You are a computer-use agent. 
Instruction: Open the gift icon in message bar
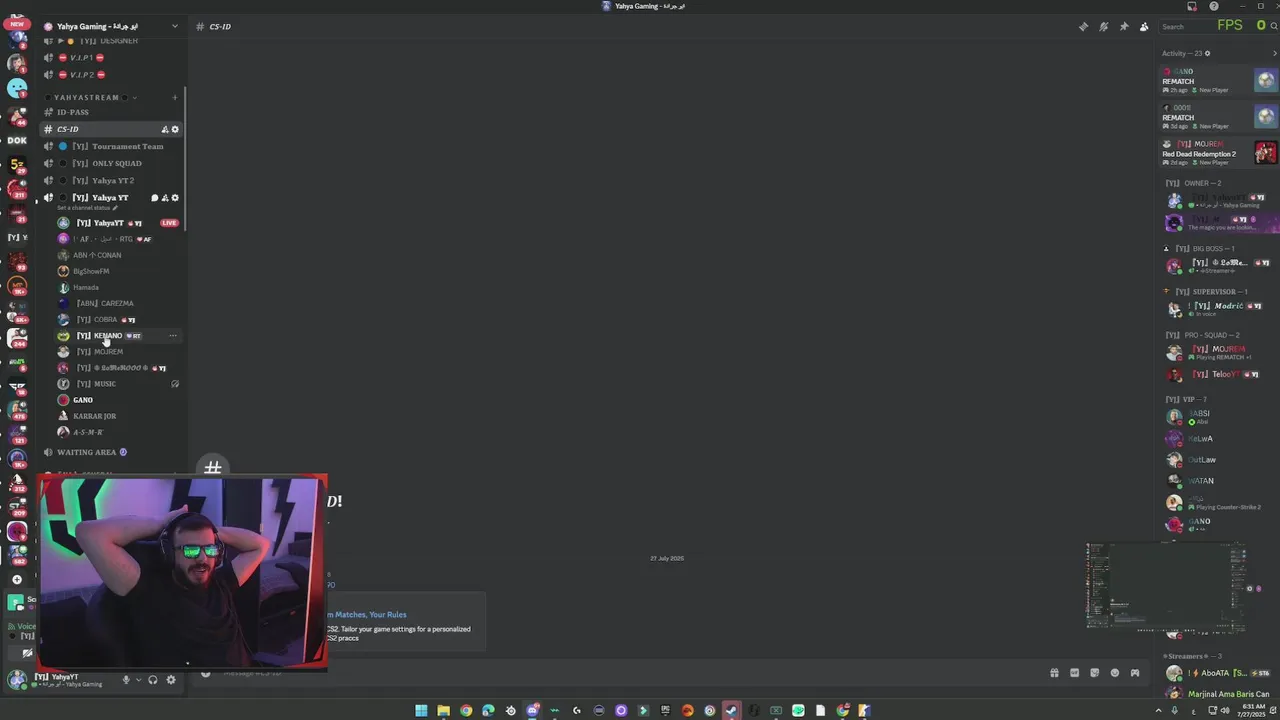click(1054, 673)
